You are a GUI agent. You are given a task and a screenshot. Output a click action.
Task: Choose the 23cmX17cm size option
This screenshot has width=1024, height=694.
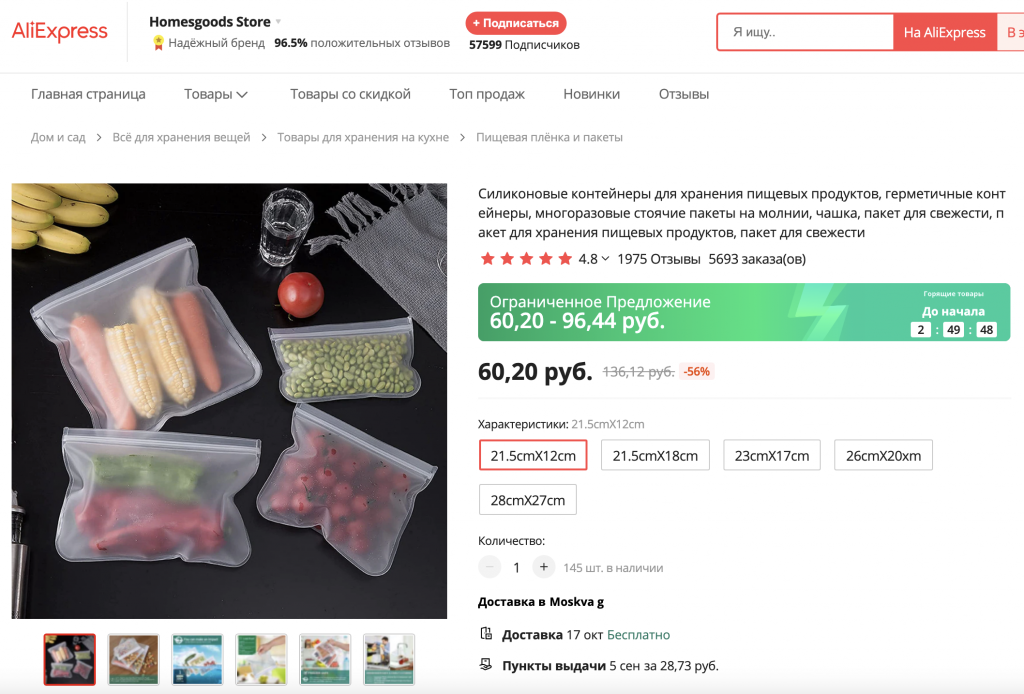point(772,455)
